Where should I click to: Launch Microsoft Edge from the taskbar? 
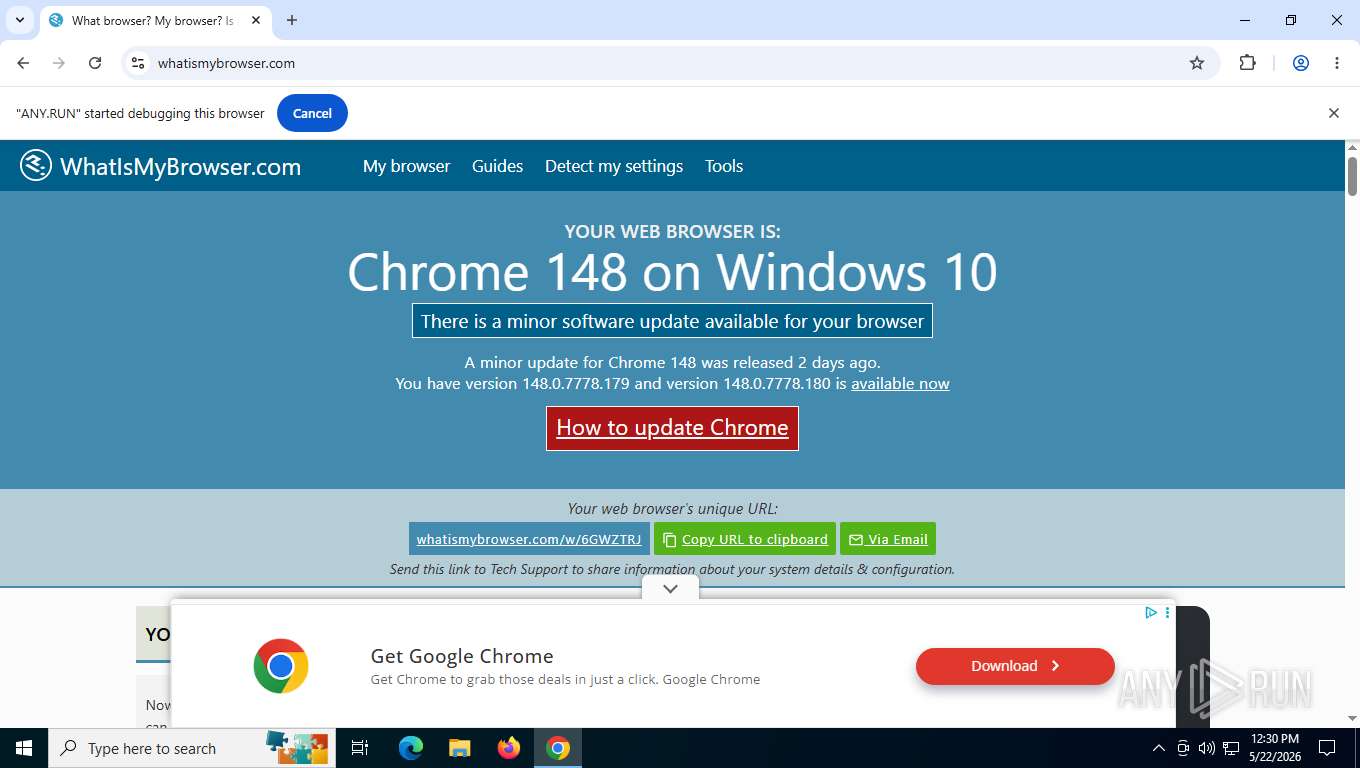(411, 748)
